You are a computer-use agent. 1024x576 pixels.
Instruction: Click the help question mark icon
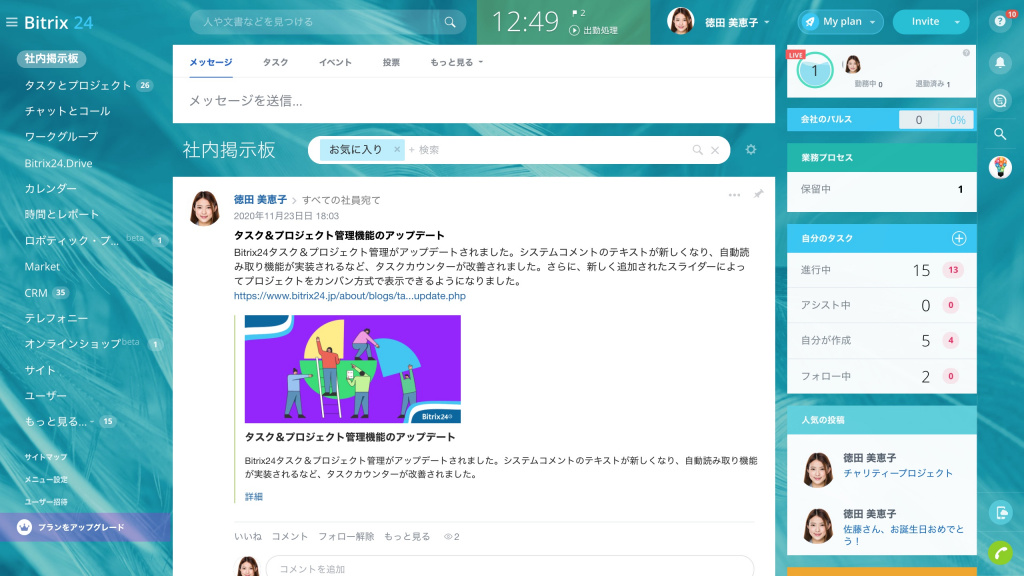pos(999,22)
